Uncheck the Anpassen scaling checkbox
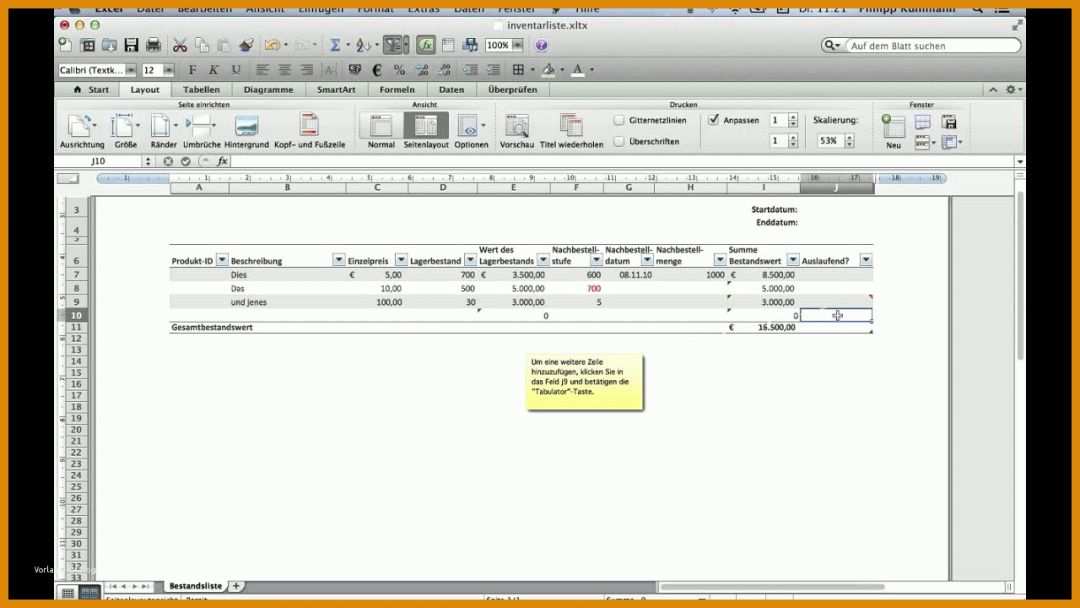The width and height of the screenshot is (1080, 608). pyautogui.click(x=714, y=119)
